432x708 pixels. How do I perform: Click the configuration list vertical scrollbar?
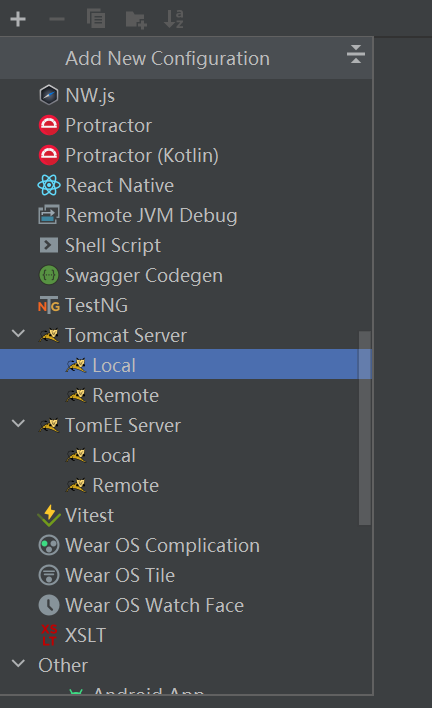[365, 428]
